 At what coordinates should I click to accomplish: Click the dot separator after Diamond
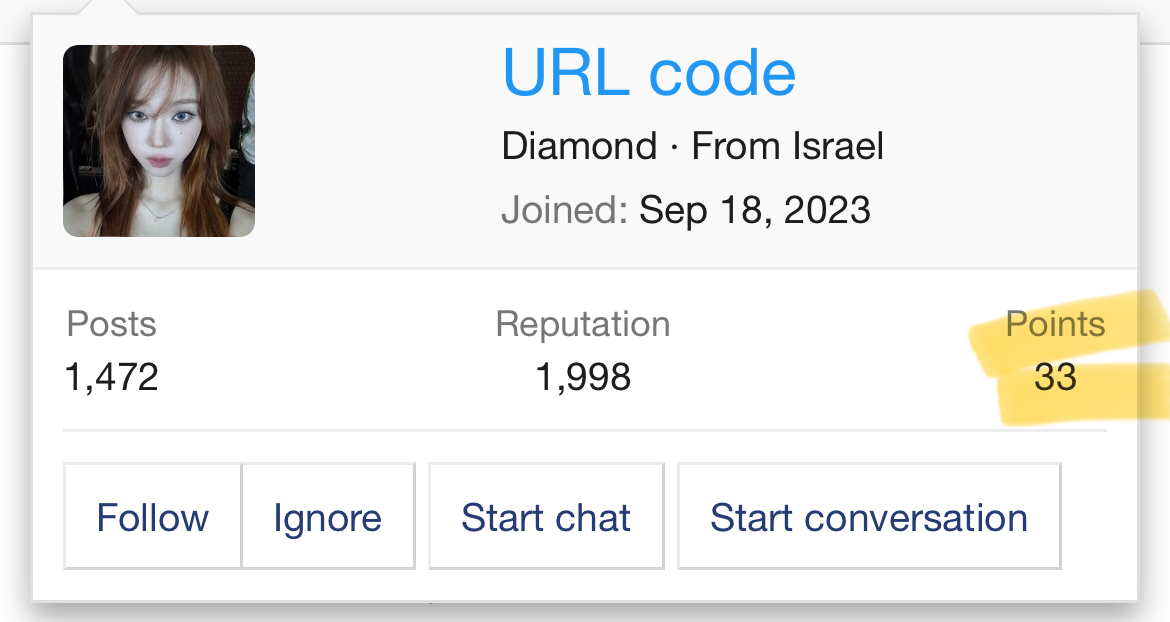[x=674, y=148]
